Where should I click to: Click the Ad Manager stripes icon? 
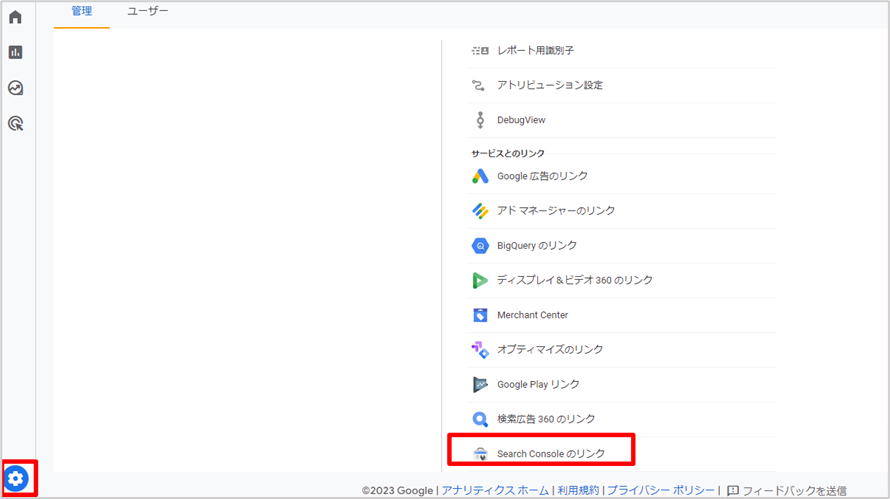pos(480,211)
